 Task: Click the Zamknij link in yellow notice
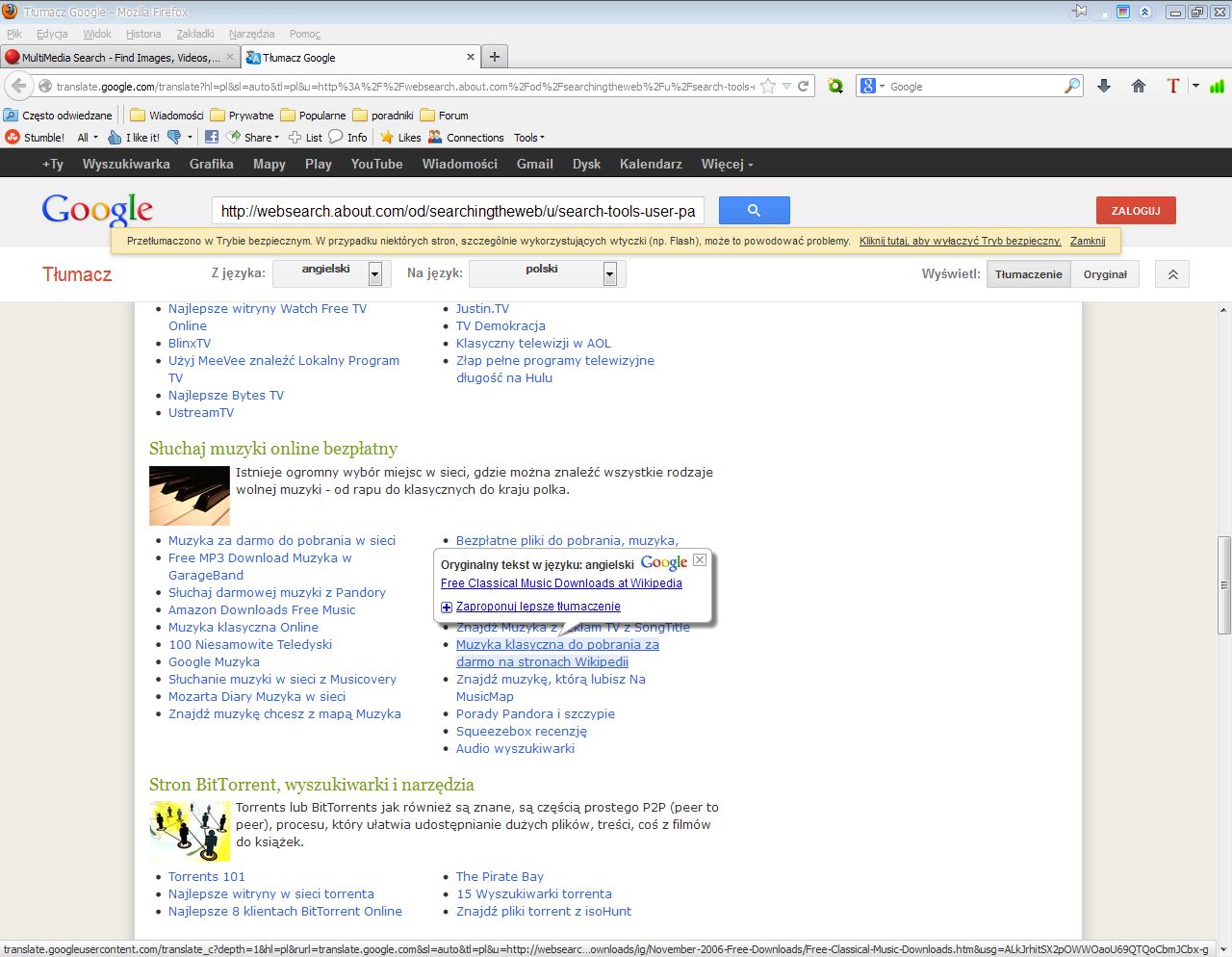click(1088, 241)
